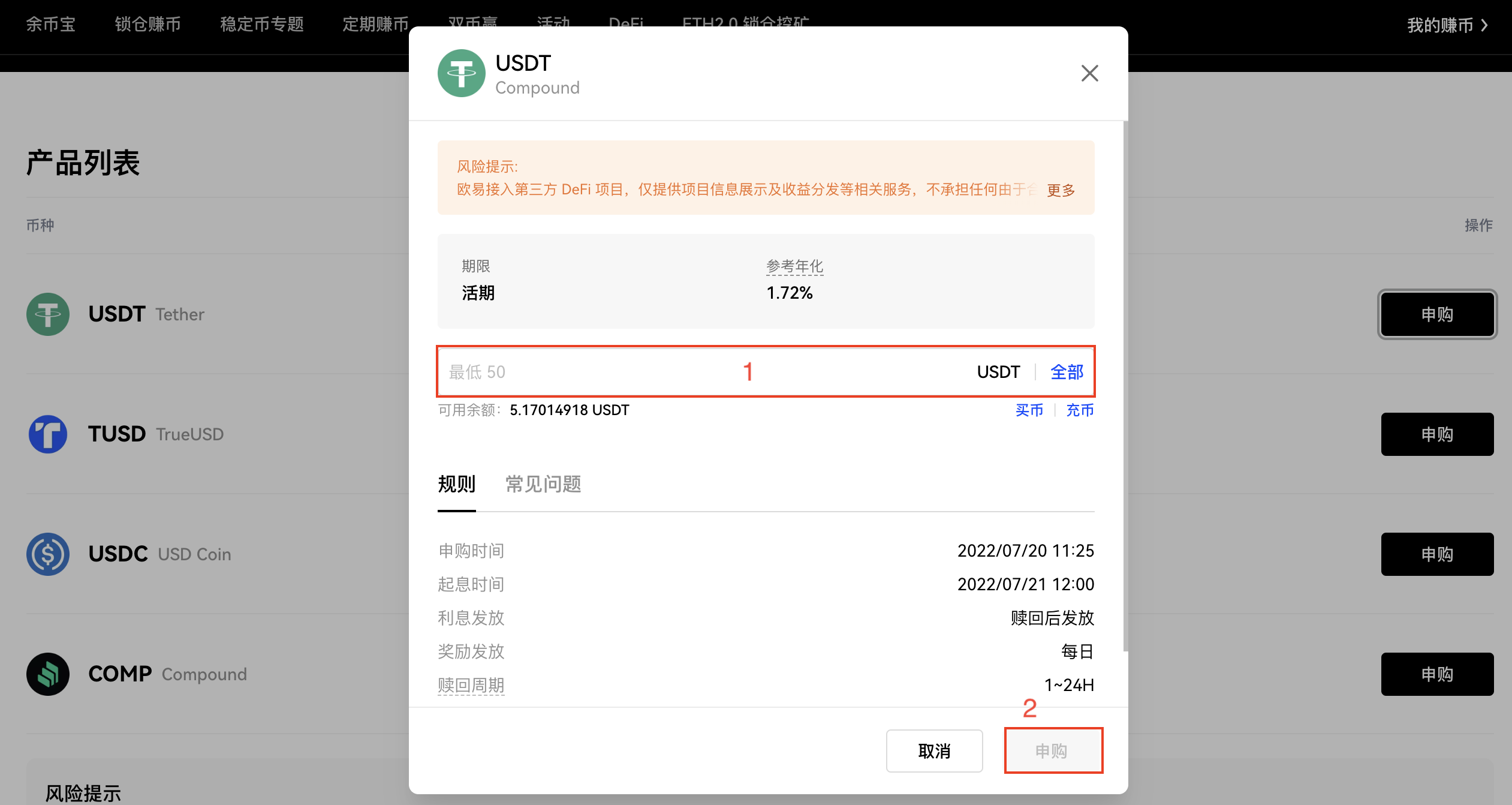Click the USDC USD Coin name text
Screen dimensions: 1512x805
(159, 554)
